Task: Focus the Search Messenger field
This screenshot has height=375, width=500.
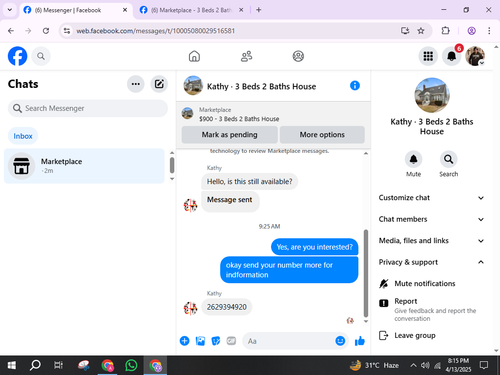Action: (88, 108)
